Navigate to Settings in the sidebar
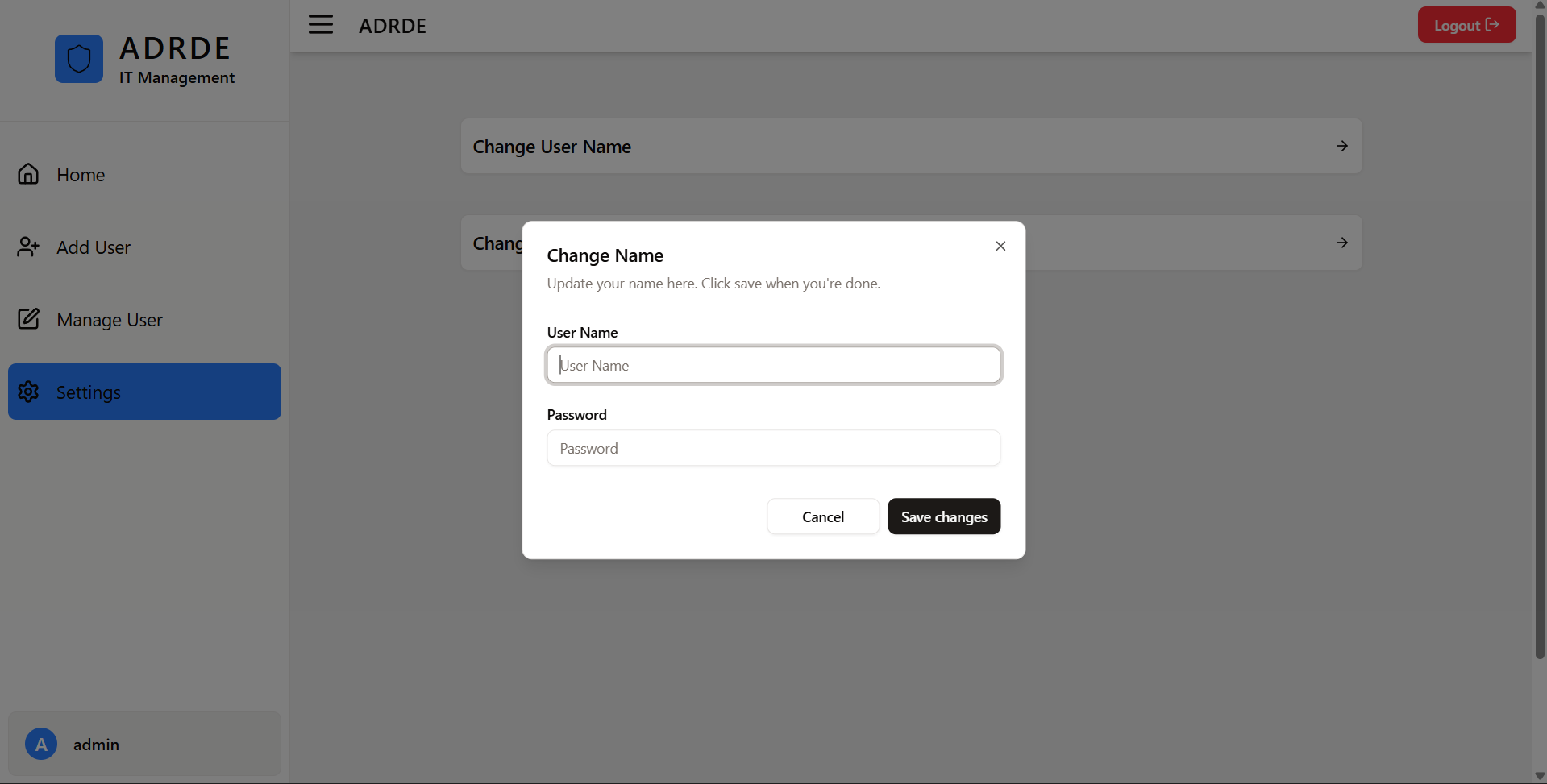 click(x=88, y=392)
